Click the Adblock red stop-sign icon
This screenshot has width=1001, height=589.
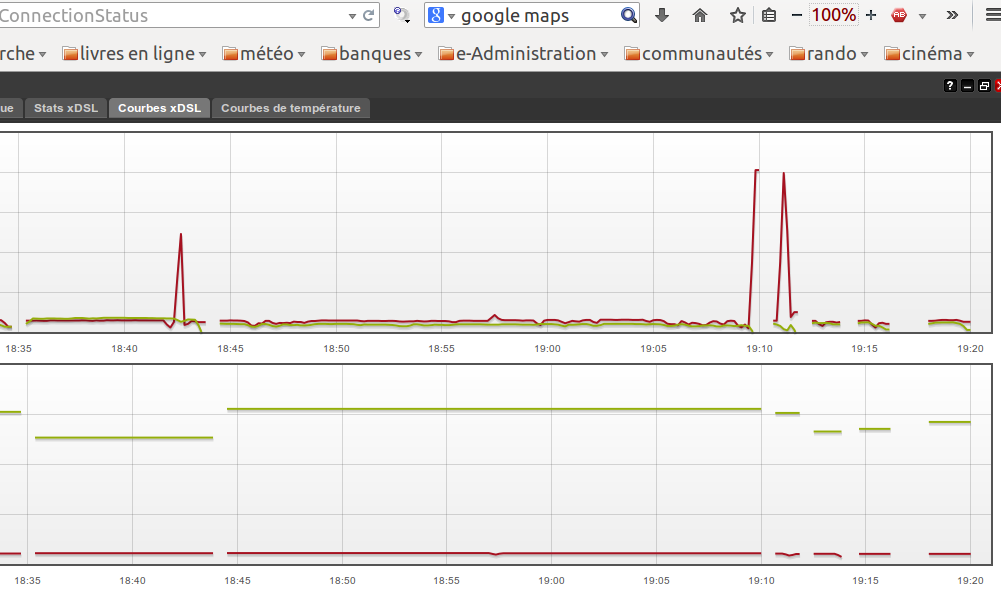pyautogui.click(x=899, y=15)
